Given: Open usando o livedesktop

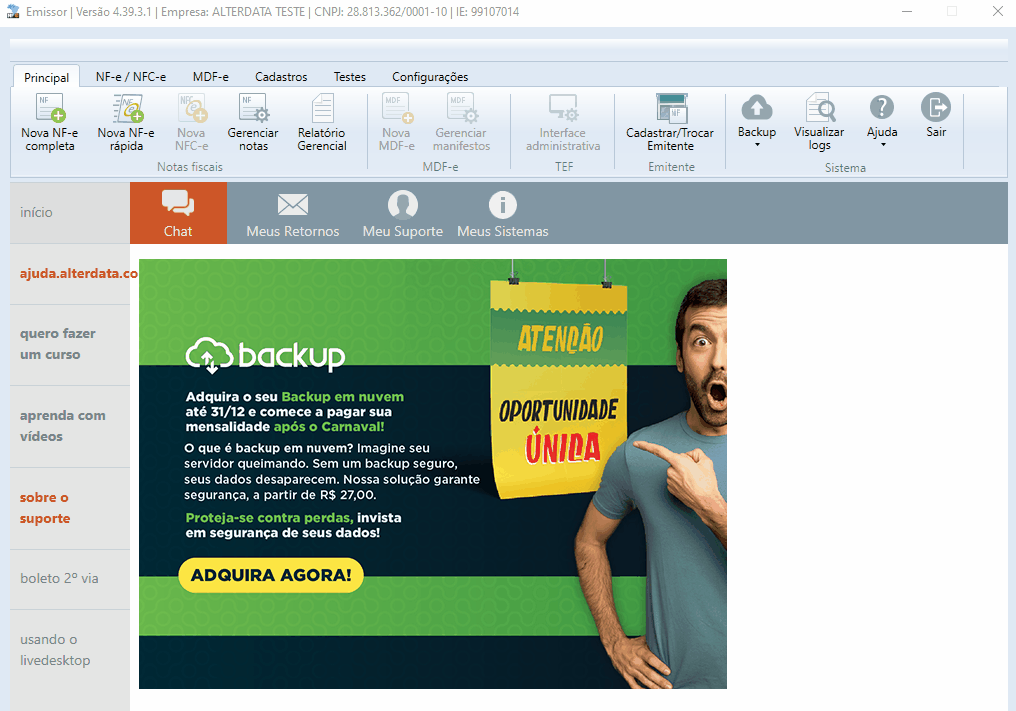Looking at the screenshot, I should pos(70,650).
